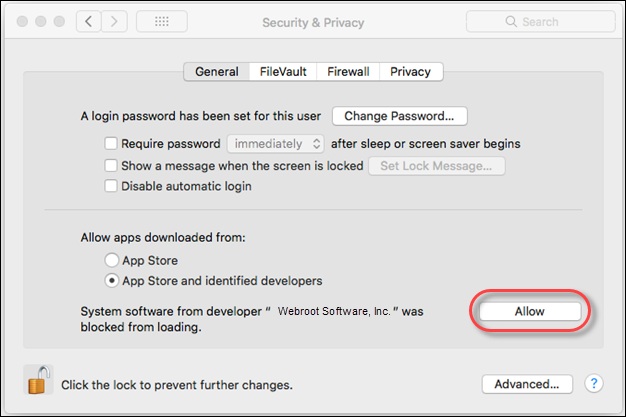Toggle Disable automatic login checkbox
The width and height of the screenshot is (626, 417).
(111, 186)
